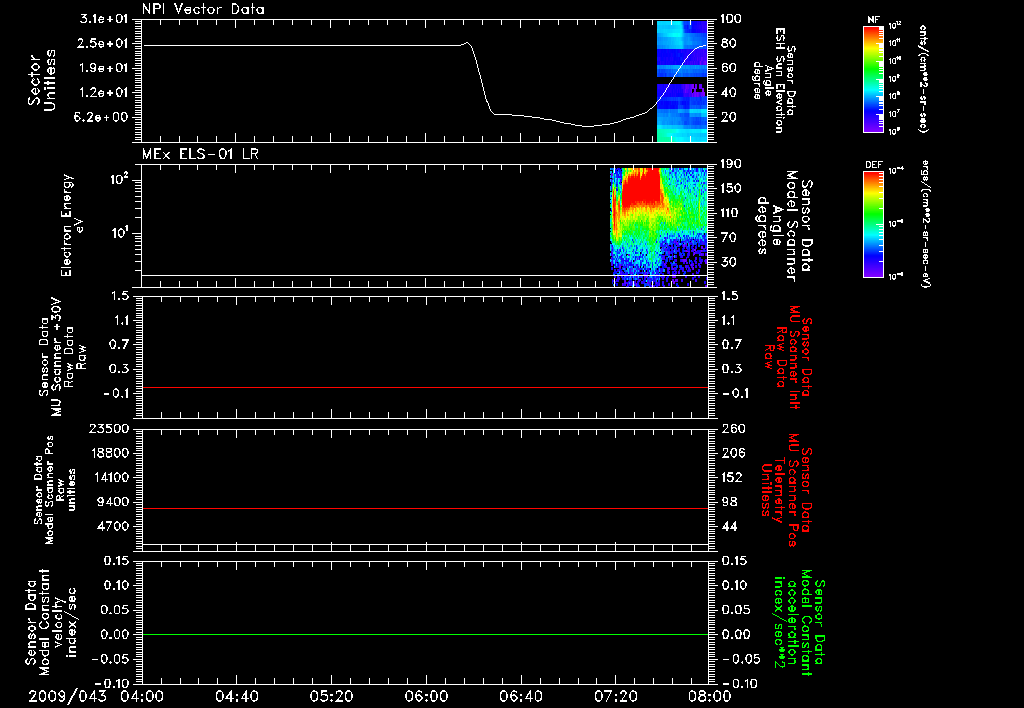Click the '2.5e+01' sector tick label
This screenshot has height=708, width=1024.
[x=104, y=43]
